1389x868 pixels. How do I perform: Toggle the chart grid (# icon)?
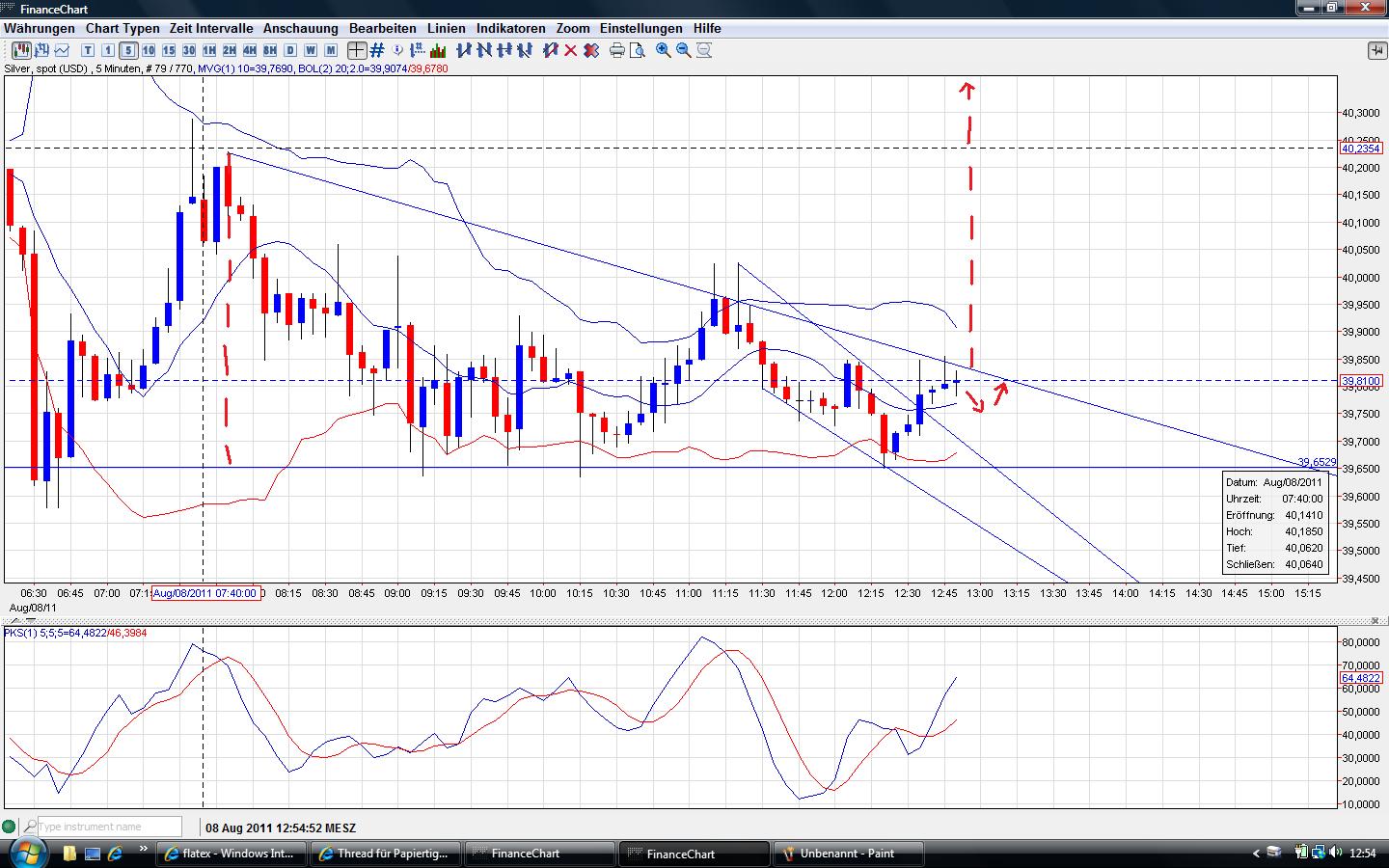pyautogui.click(x=377, y=50)
